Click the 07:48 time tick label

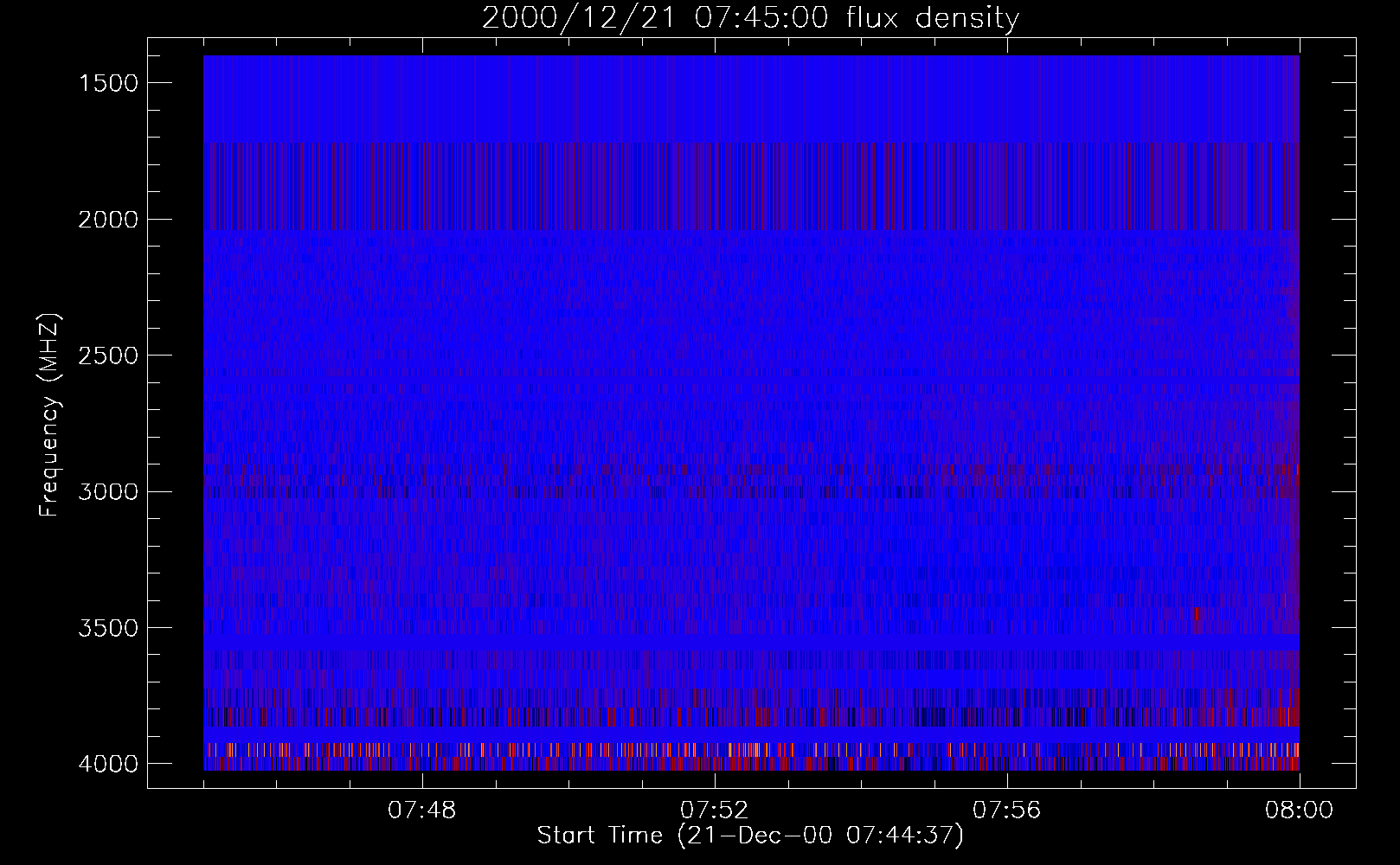tap(422, 811)
